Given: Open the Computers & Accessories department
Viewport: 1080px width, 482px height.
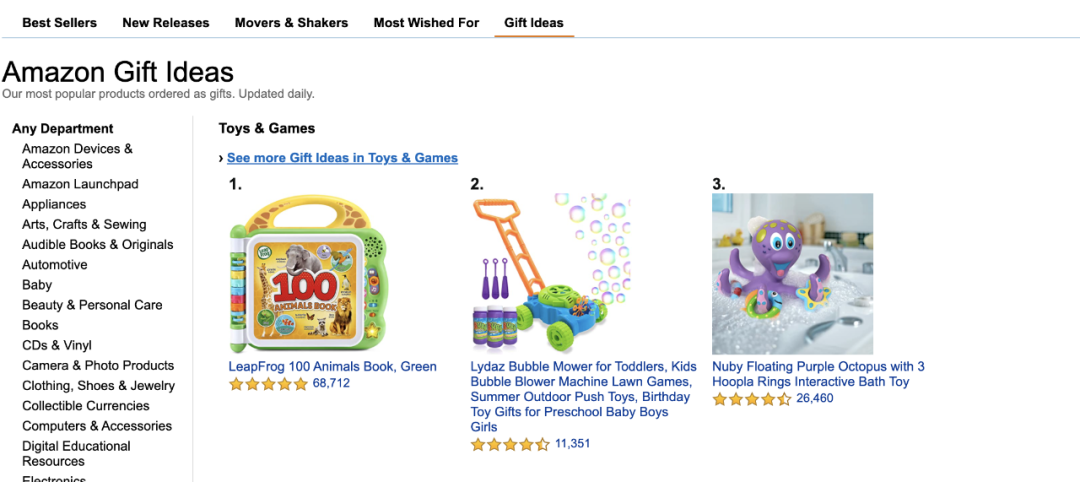Looking at the screenshot, I should point(97,426).
